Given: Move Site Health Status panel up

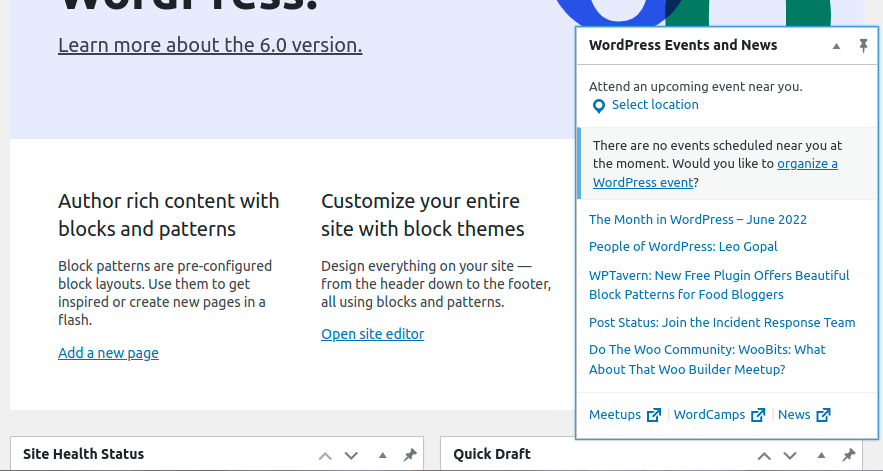Looking at the screenshot, I should (325, 455).
